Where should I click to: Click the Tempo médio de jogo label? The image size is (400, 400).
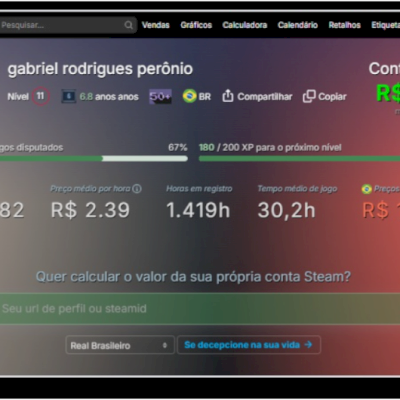297,189
